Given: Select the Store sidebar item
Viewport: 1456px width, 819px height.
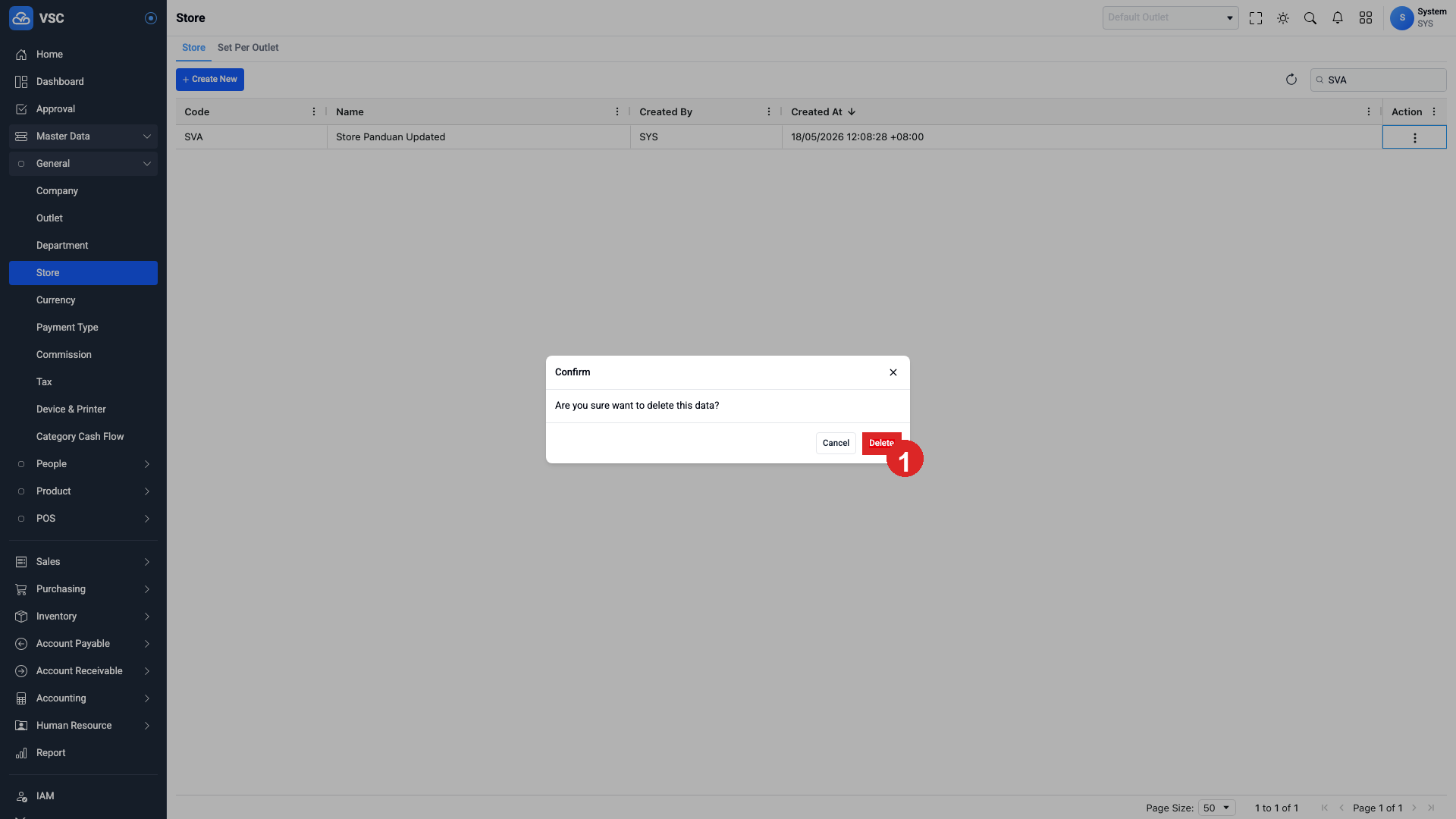Looking at the screenshot, I should click(83, 273).
